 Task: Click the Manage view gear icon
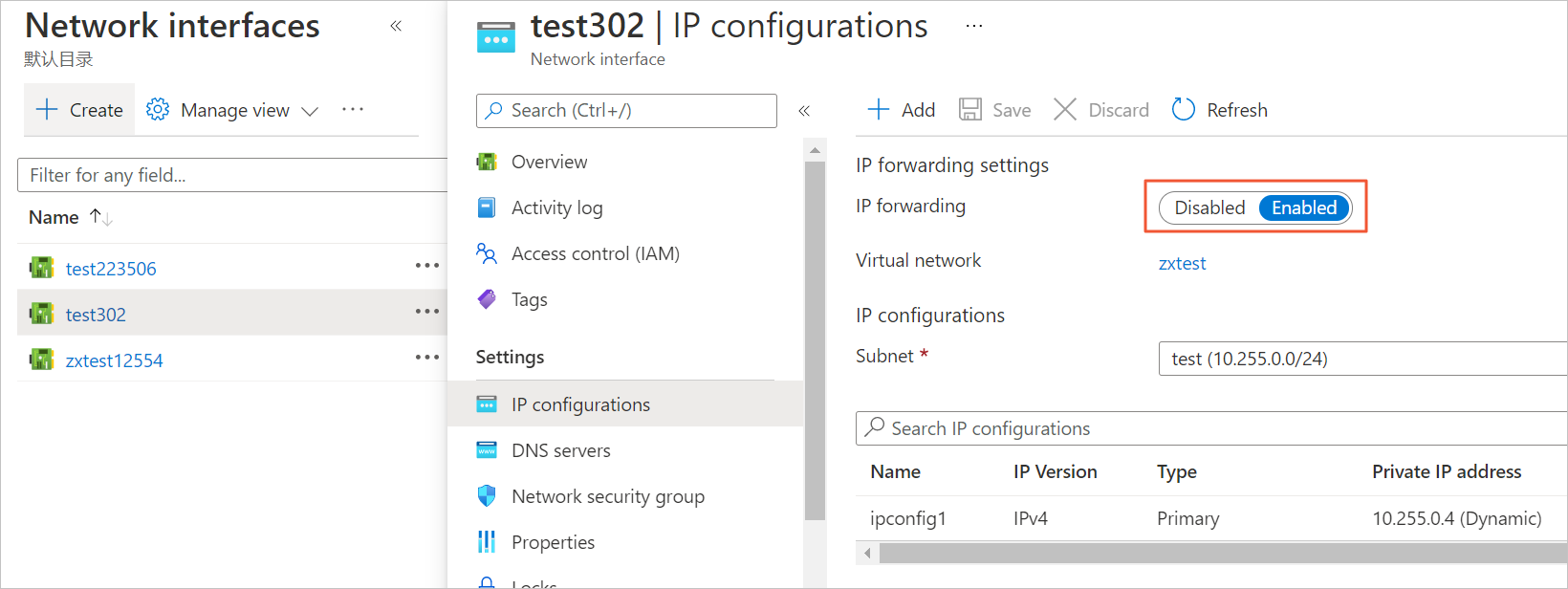coord(158,110)
